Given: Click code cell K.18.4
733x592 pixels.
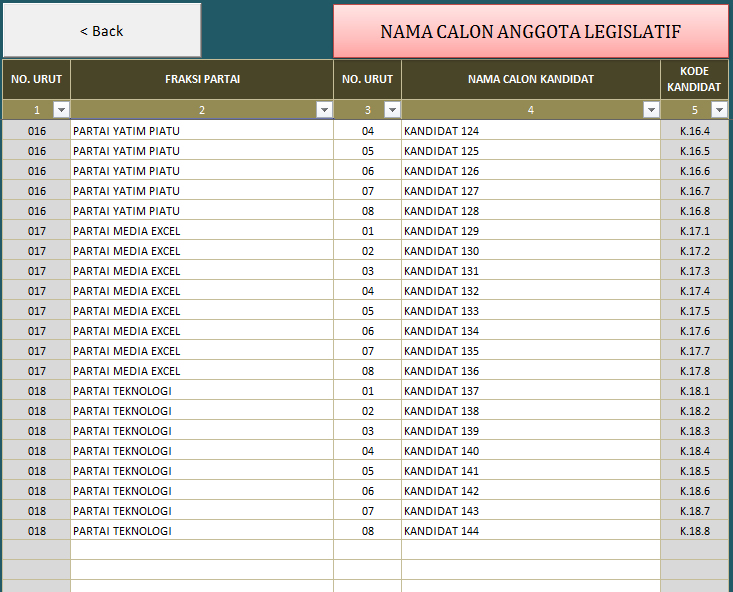Looking at the screenshot, I should pos(694,451).
